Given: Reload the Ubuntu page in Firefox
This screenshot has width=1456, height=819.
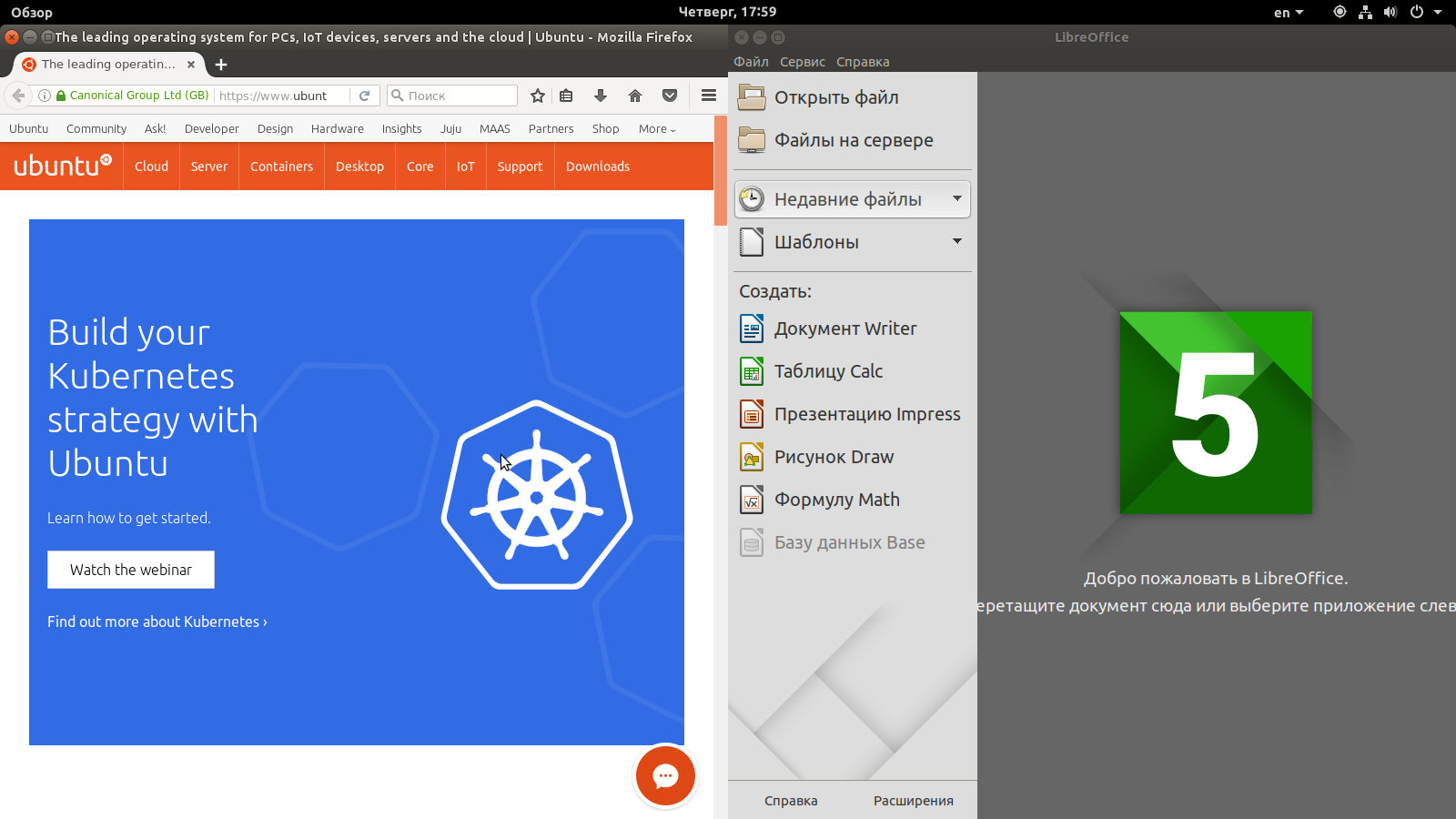Looking at the screenshot, I should click(x=364, y=96).
